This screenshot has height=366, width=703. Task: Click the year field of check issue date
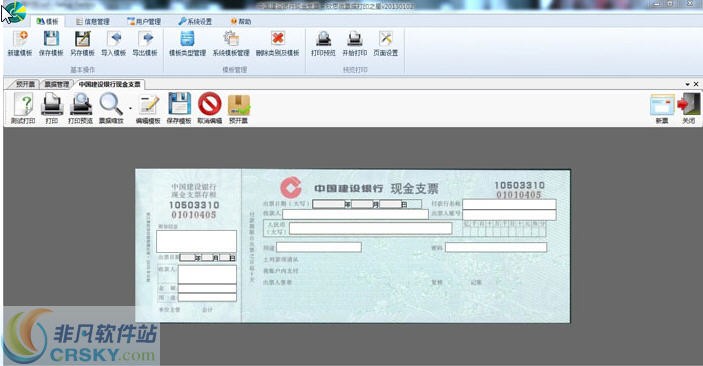click(x=329, y=204)
